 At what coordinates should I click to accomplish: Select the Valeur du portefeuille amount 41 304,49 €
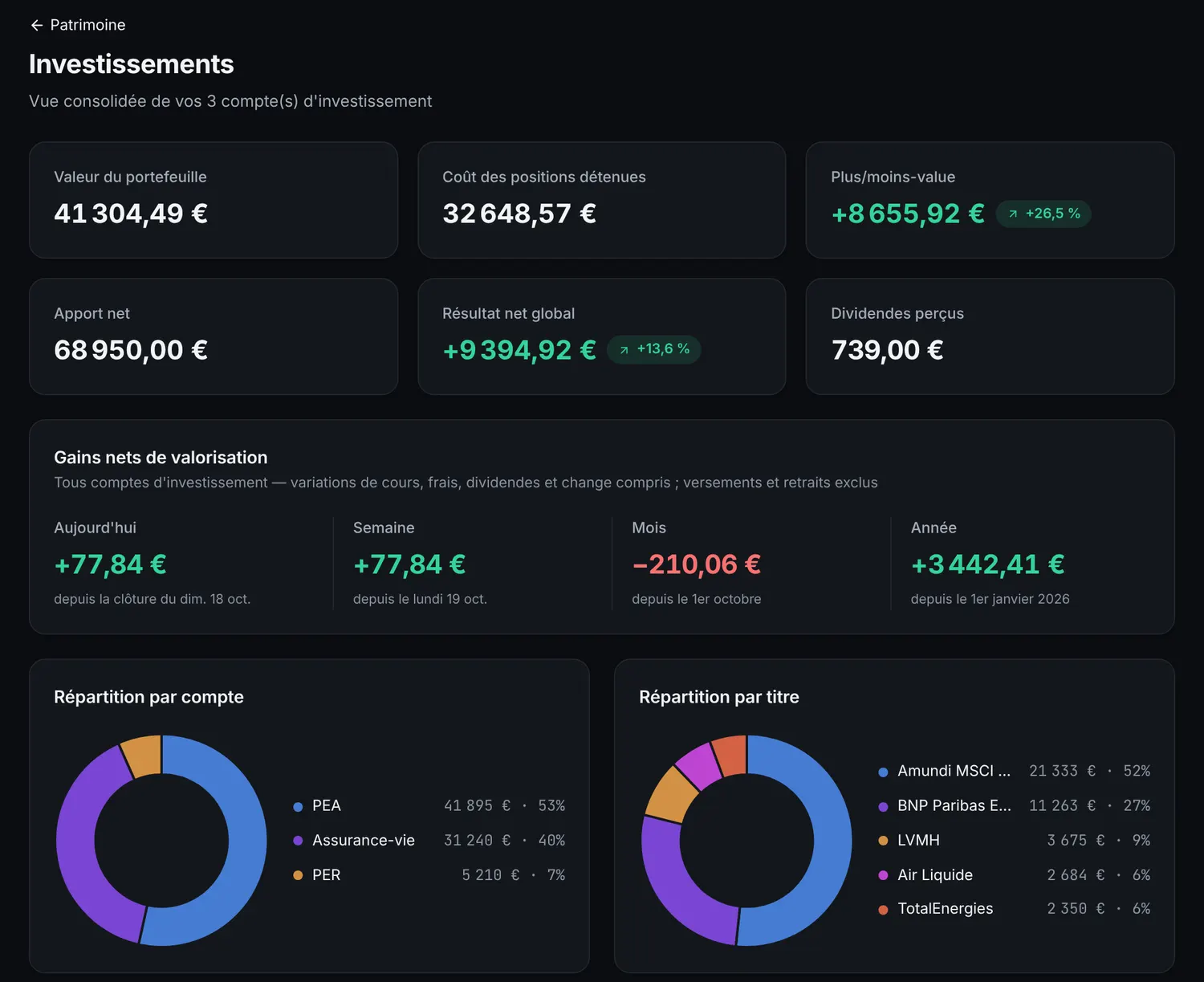click(x=131, y=214)
